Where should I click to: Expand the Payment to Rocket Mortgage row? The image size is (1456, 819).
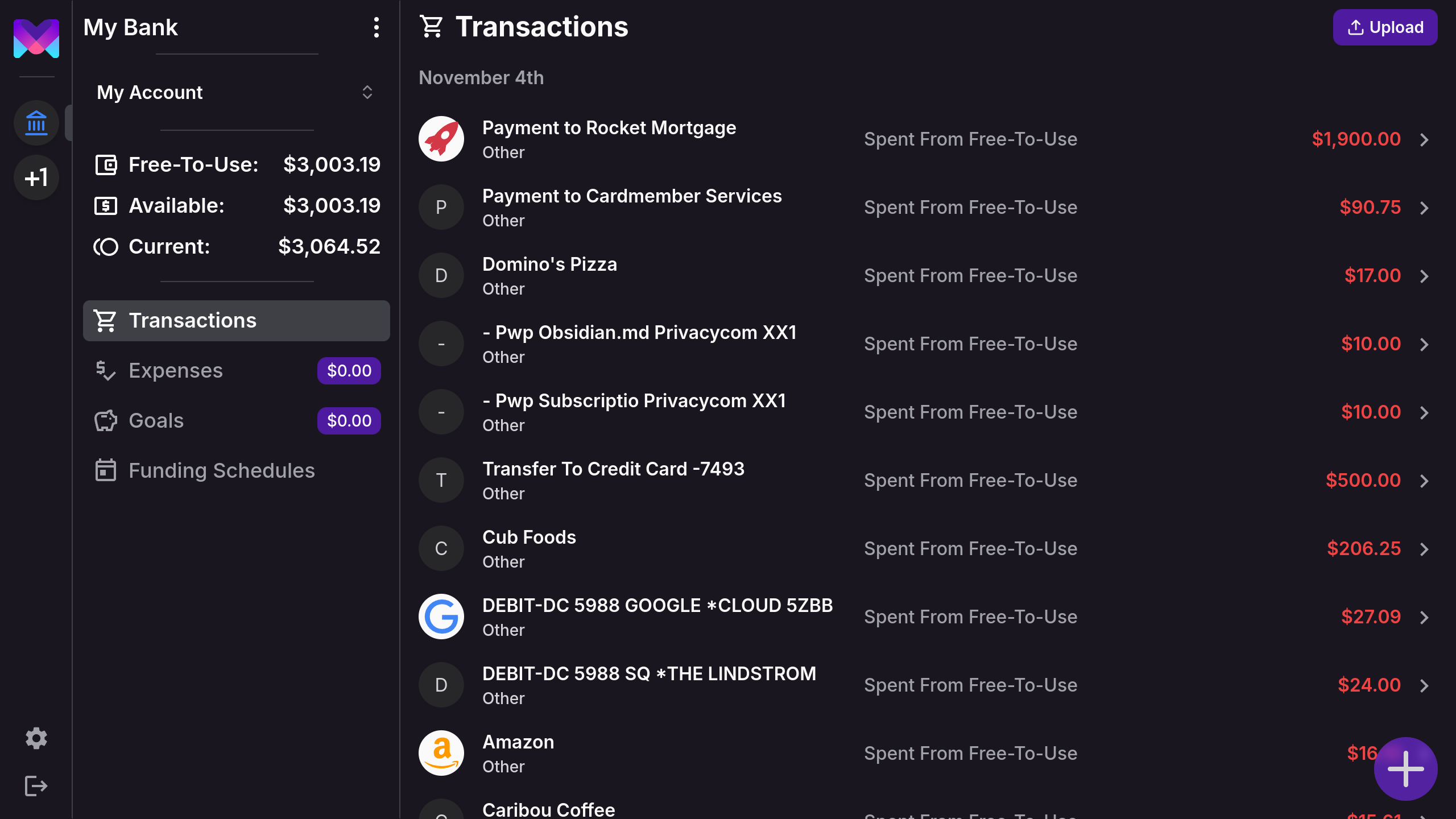coord(1424,139)
